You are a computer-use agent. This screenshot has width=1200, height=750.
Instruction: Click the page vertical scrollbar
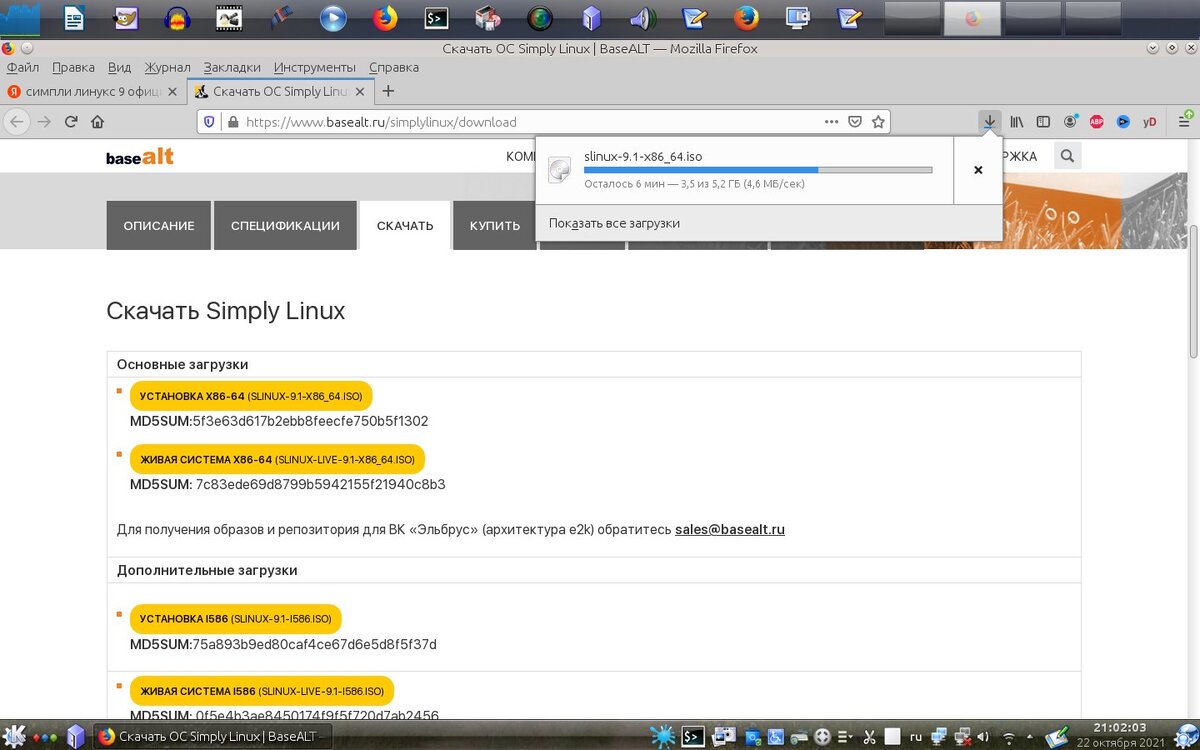pyautogui.click(x=1193, y=290)
